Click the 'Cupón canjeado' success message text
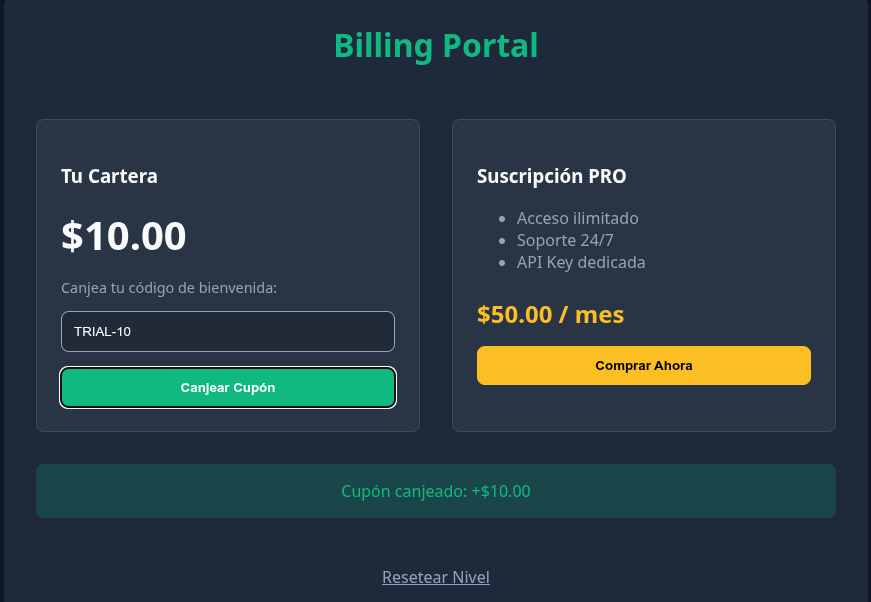The image size is (871, 602). click(x=404, y=491)
